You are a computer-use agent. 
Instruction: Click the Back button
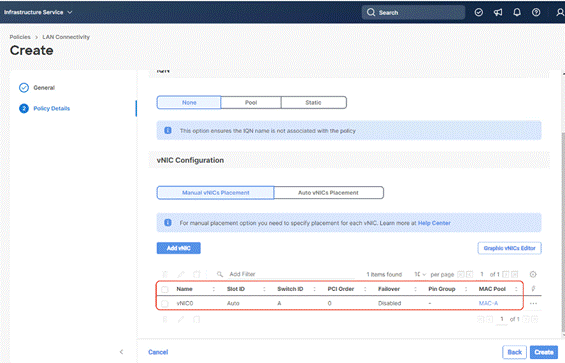click(x=515, y=352)
